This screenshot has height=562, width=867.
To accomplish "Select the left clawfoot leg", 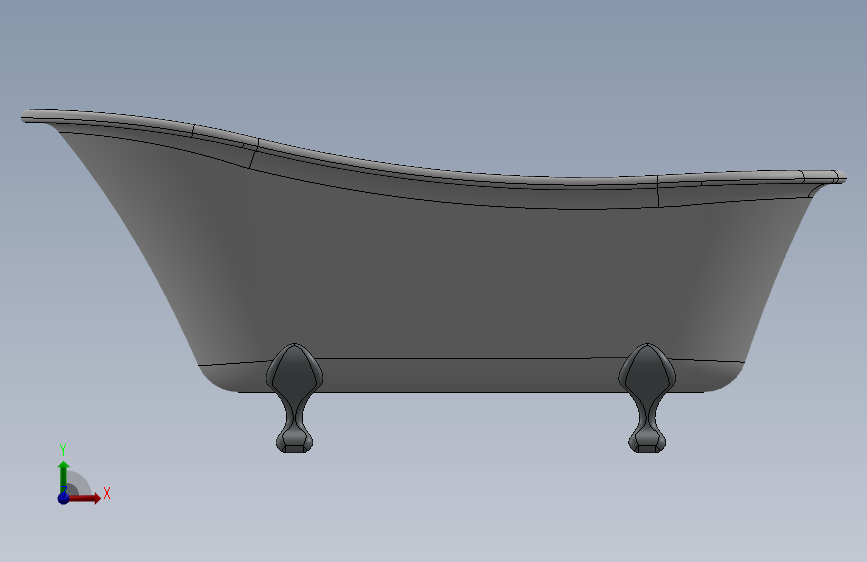I will click(x=294, y=398).
